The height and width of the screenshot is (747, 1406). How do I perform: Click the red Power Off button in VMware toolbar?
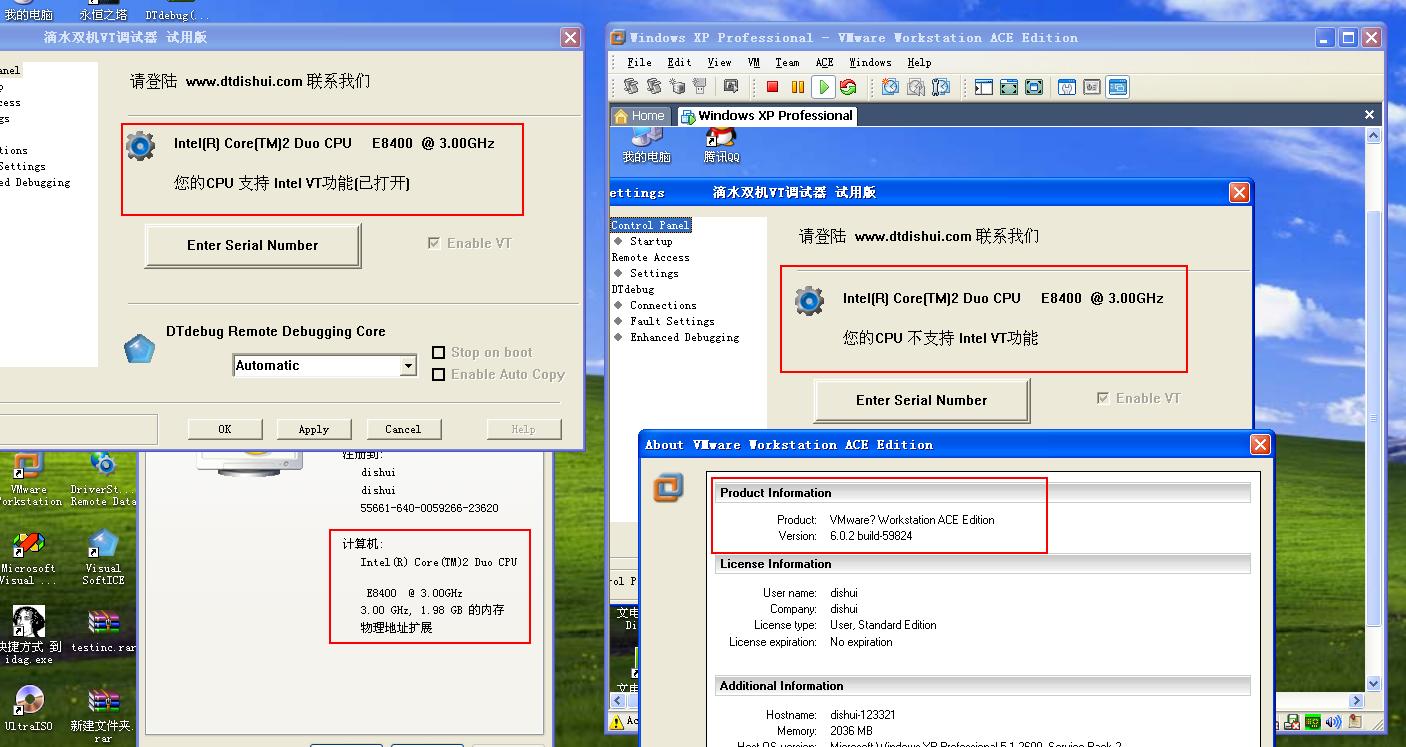point(772,87)
